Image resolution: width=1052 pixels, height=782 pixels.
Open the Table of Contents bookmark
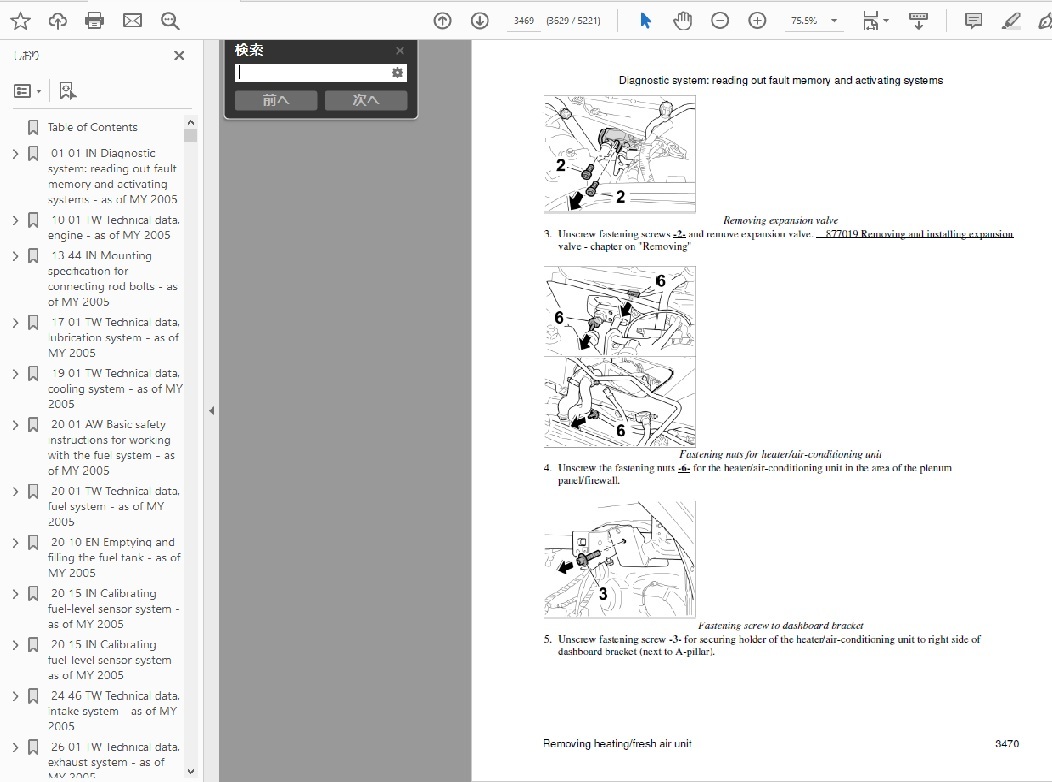coord(92,127)
